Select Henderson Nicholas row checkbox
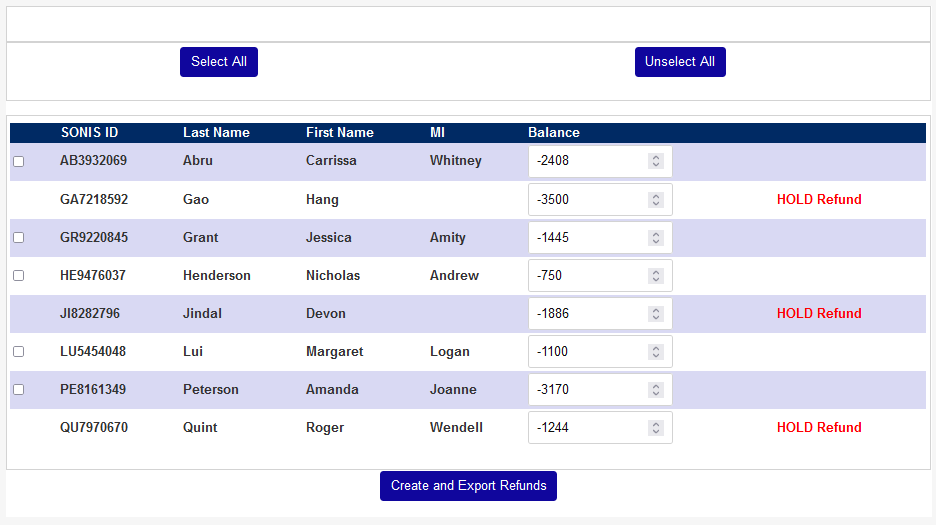This screenshot has width=936, height=525. [x=19, y=275]
